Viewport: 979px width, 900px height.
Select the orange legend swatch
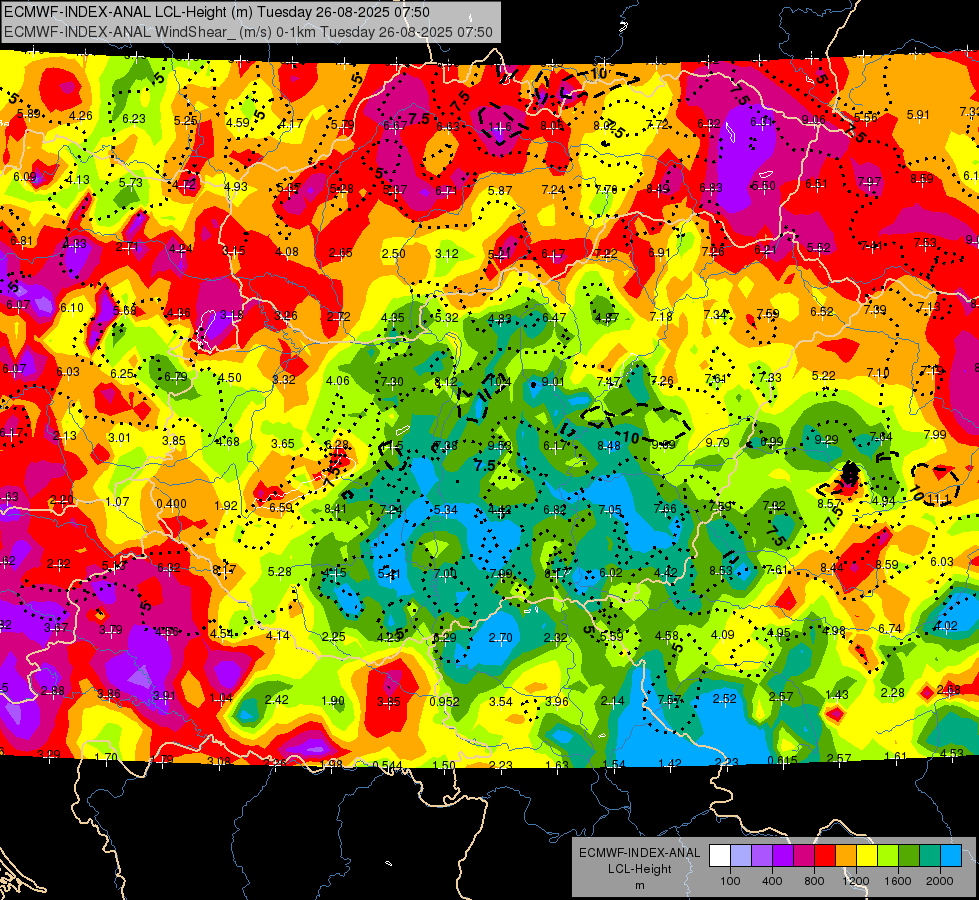tap(846, 855)
